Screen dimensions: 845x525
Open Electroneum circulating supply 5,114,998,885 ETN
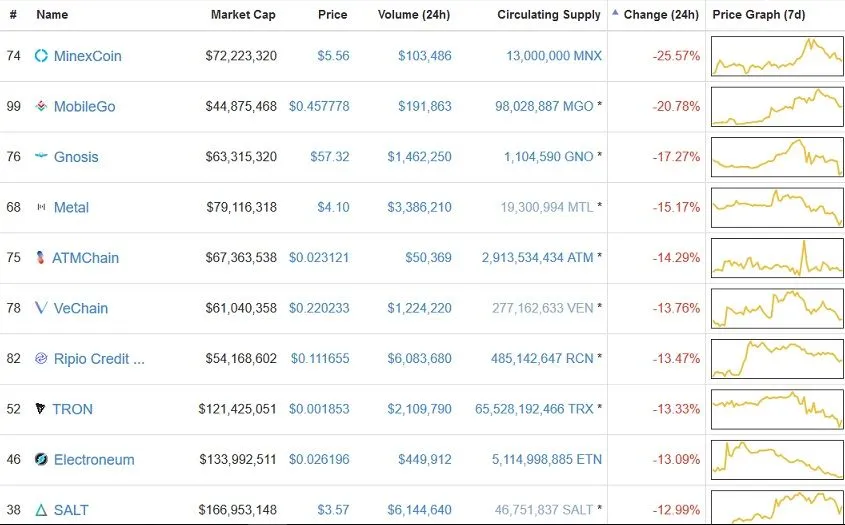click(x=546, y=459)
